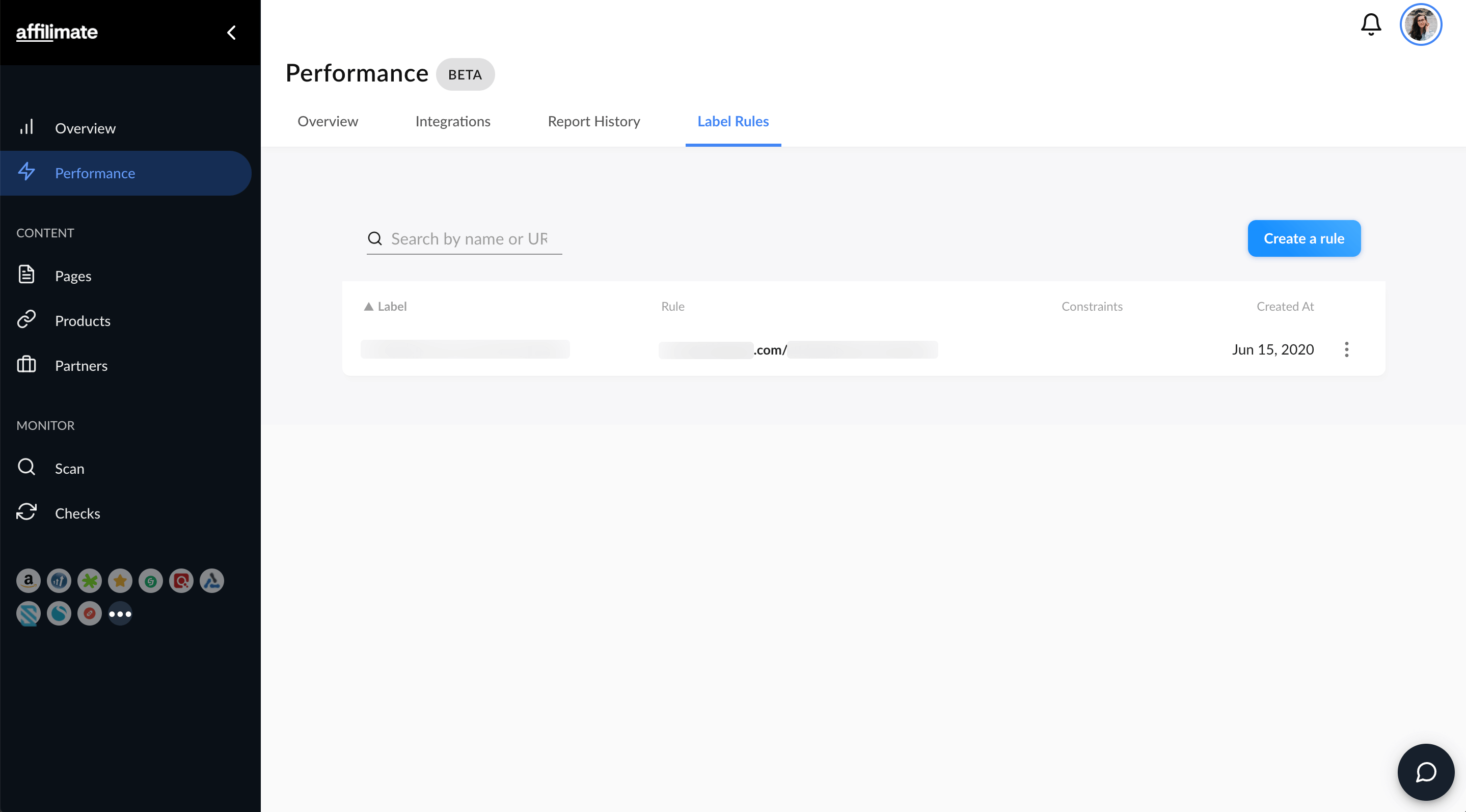Click the chat support button
This screenshot has width=1466, height=812.
pyautogui.click(x=1426, y=772)
